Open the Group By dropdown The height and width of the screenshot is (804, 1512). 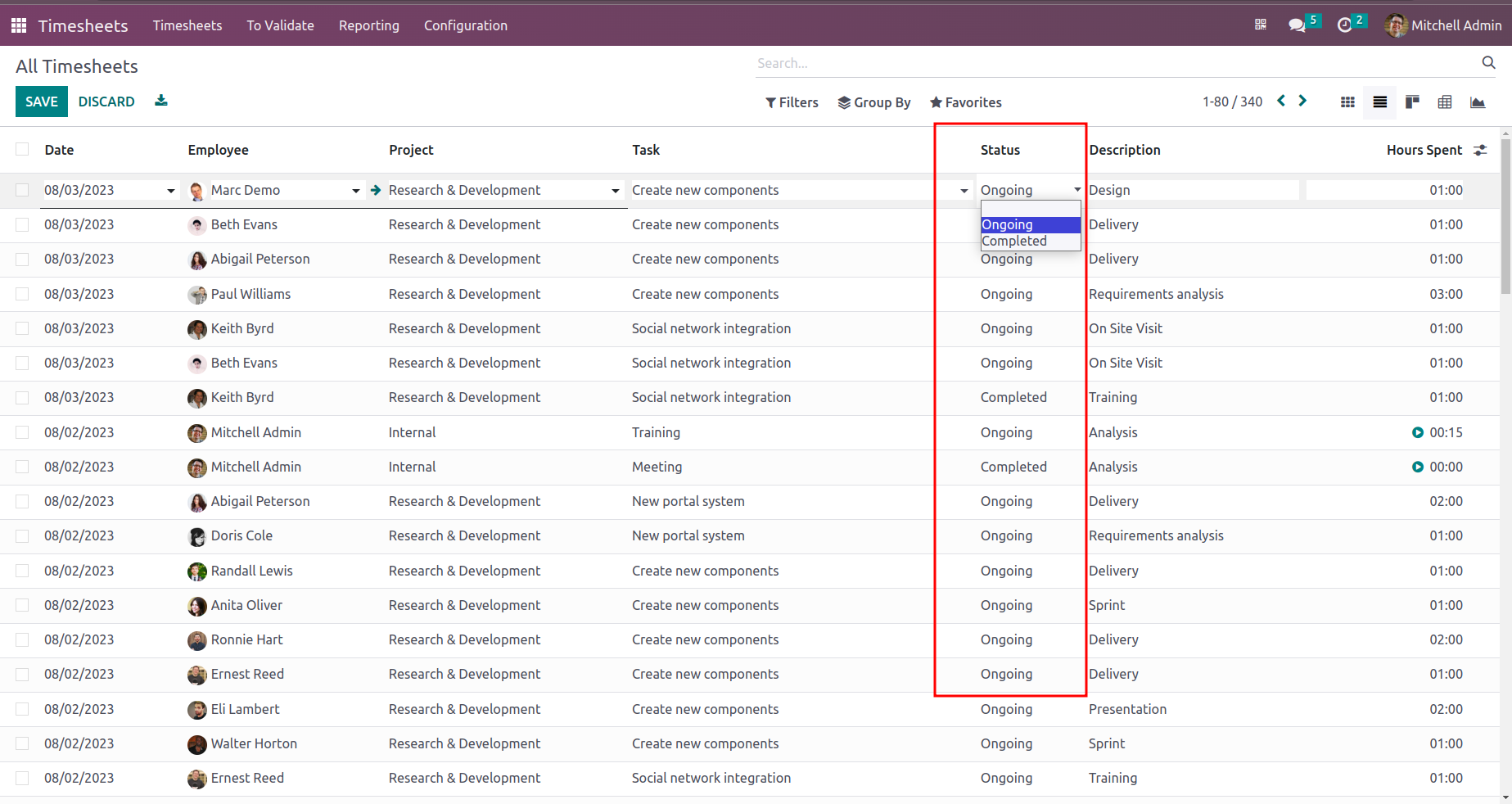874,102
